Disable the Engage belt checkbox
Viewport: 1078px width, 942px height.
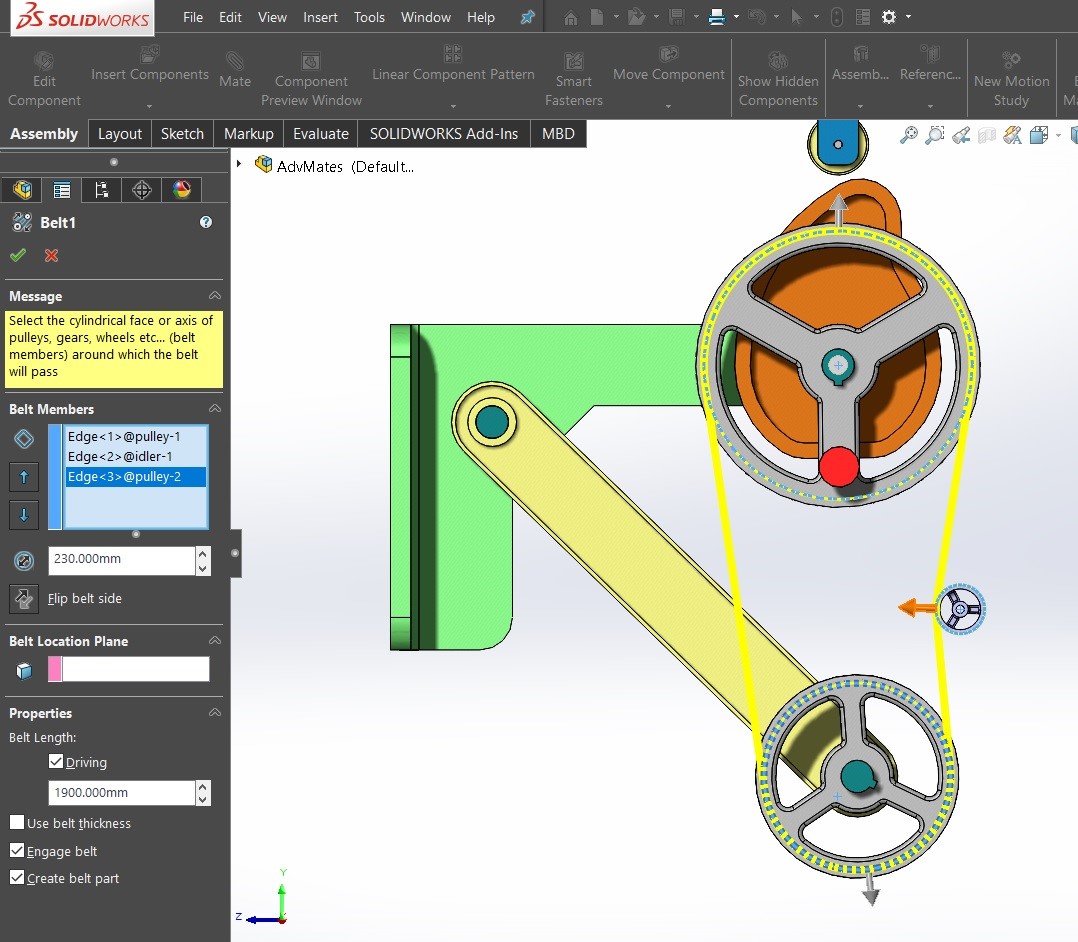coord(16,851)
